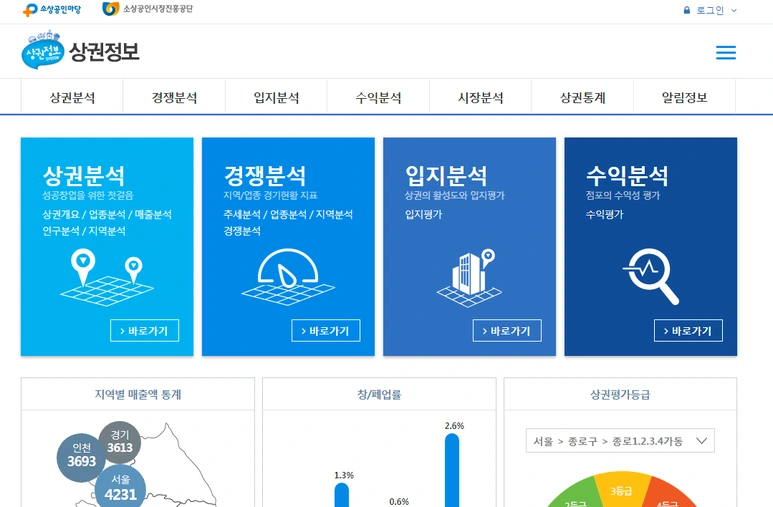Click '수익평가' text in 수익분석 card

pyautogui.click(x=604, y=214)
